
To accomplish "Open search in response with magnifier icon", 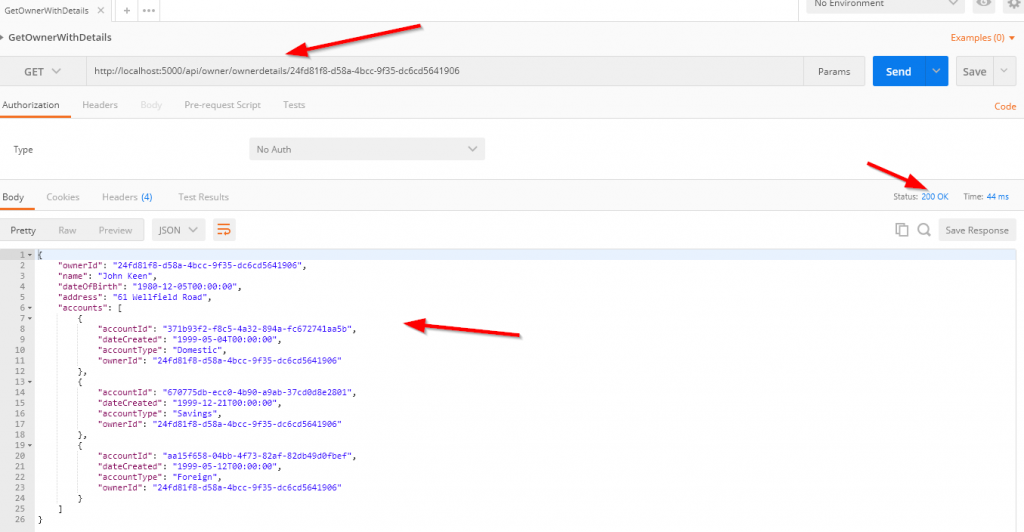I will pos(923,230).
